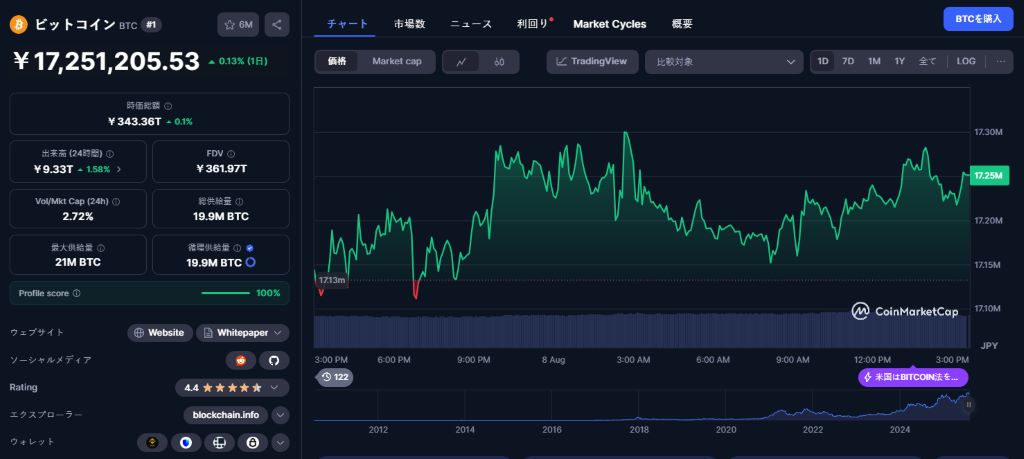Screen dimensions: 1024x459
Task: Open the monitor-shaped wallet icon
Action: tap(219, 443)
